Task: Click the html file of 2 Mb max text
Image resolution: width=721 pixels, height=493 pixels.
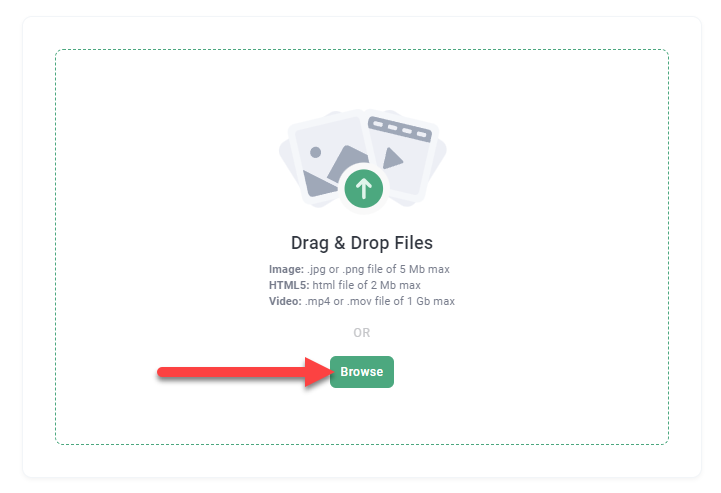Action: coord(366,285)
